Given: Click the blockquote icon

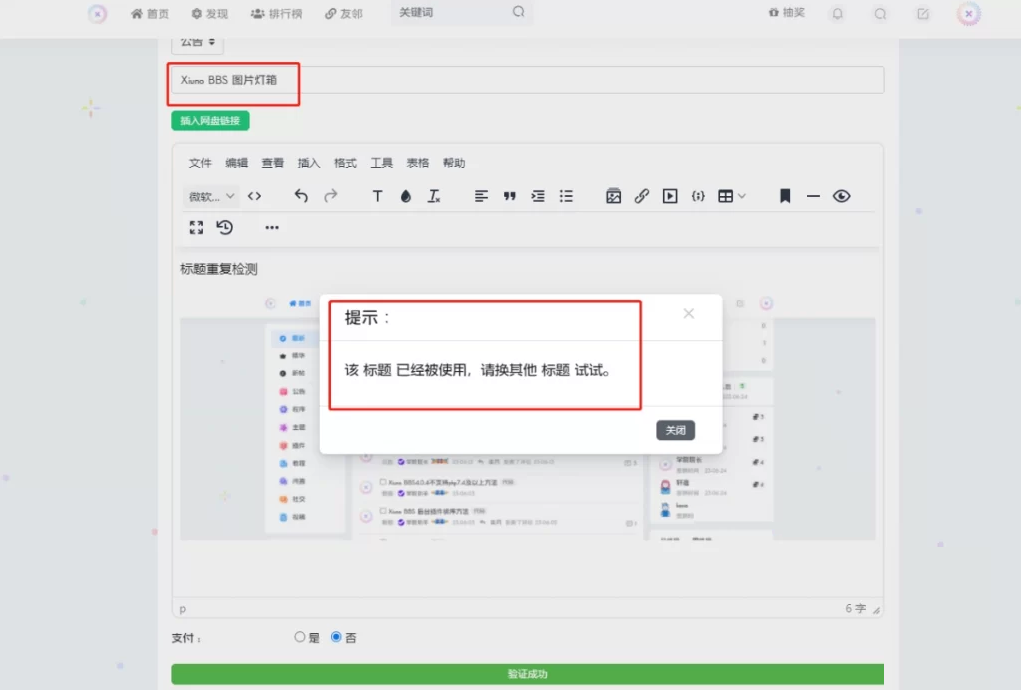Looking at the screenshot, I should pyautogui.click(x=510, y=196).
